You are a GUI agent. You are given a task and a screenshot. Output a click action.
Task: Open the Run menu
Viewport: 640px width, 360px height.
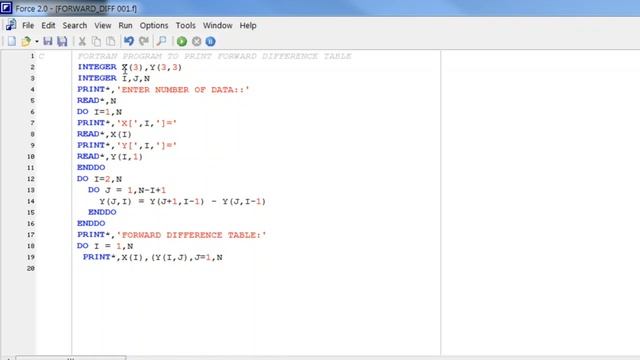(125, 25)
